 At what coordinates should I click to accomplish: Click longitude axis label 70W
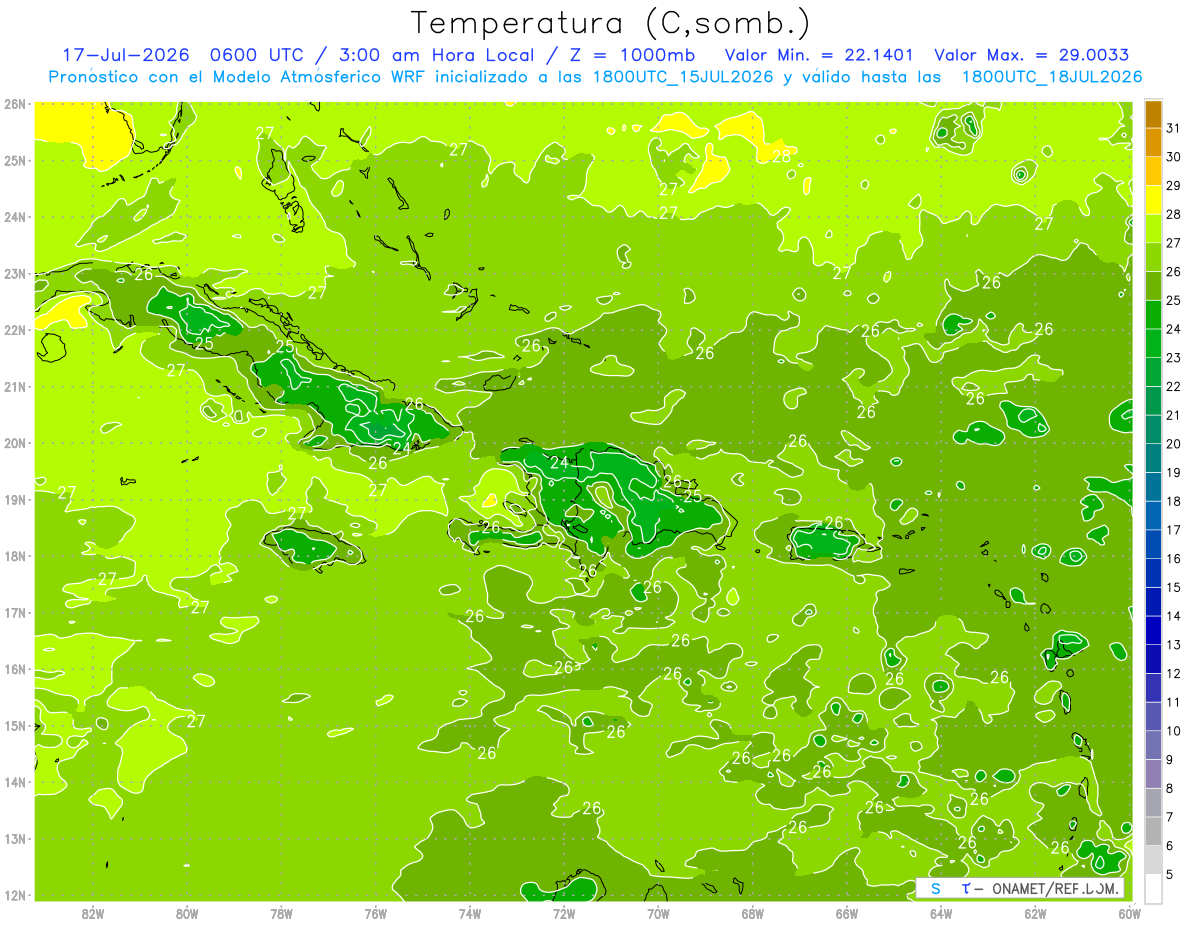[658, 913]
